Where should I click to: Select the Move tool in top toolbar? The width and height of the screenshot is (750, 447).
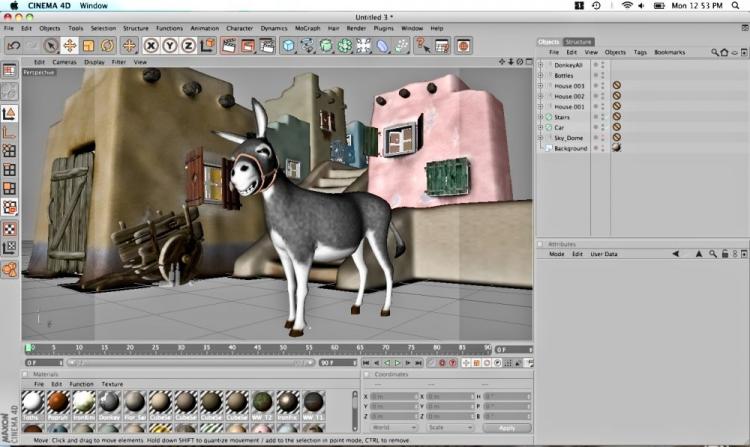coord(69,46)
